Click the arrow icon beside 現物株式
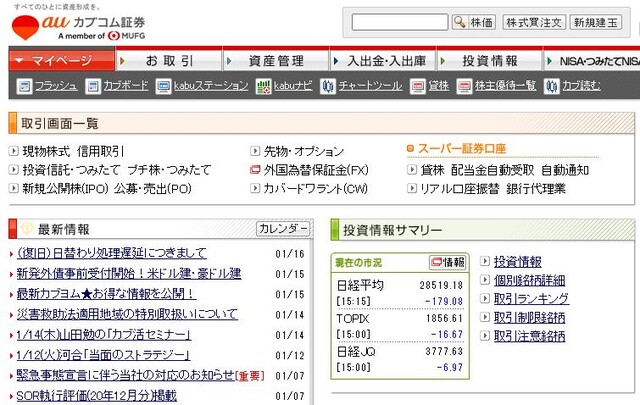The width and height of the screenshot is (640, 405). coord(13,151)
